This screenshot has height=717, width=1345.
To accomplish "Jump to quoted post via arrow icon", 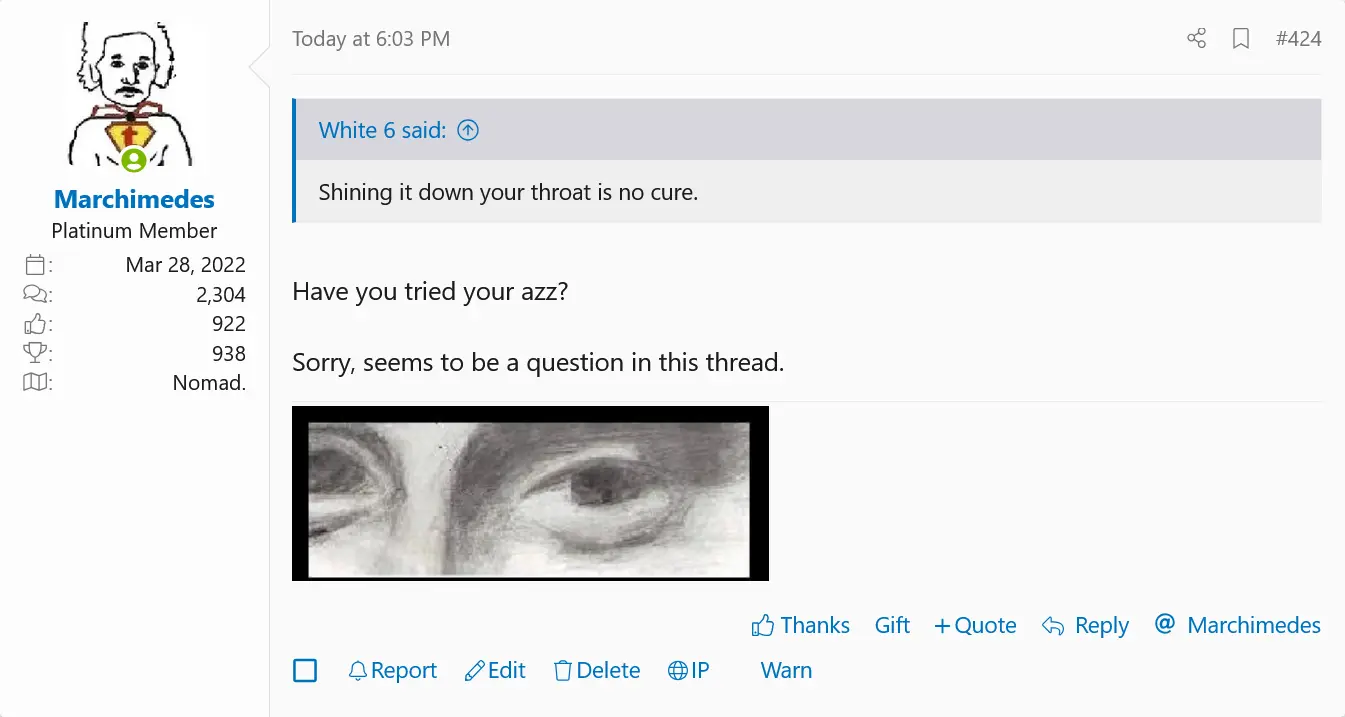I will click(x=468, y=130).
